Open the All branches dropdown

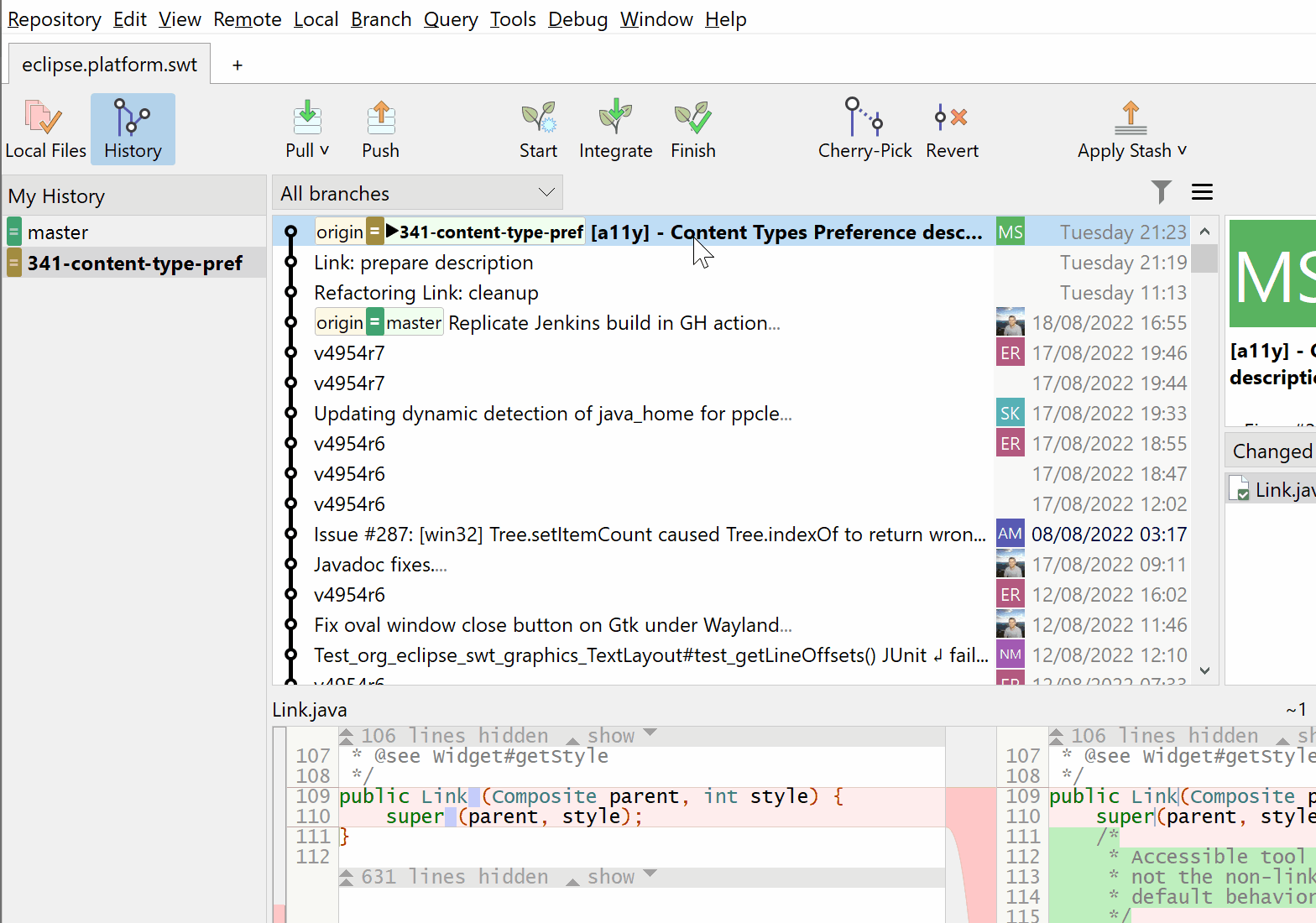click(x=417, y=193)
